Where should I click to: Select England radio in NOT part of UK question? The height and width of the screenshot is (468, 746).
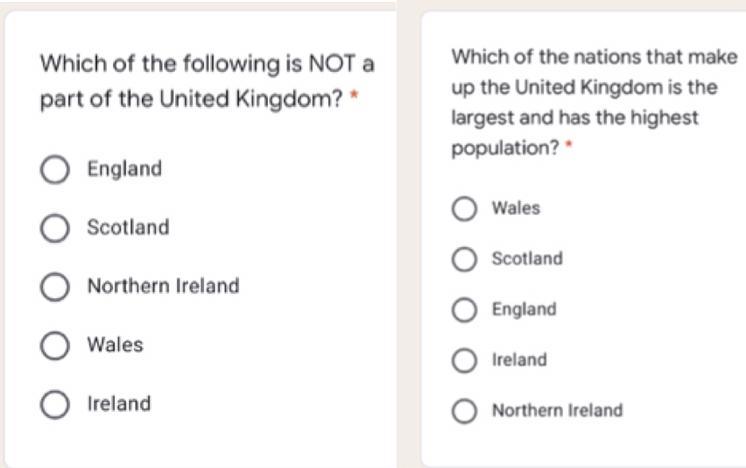coord(55,169)
